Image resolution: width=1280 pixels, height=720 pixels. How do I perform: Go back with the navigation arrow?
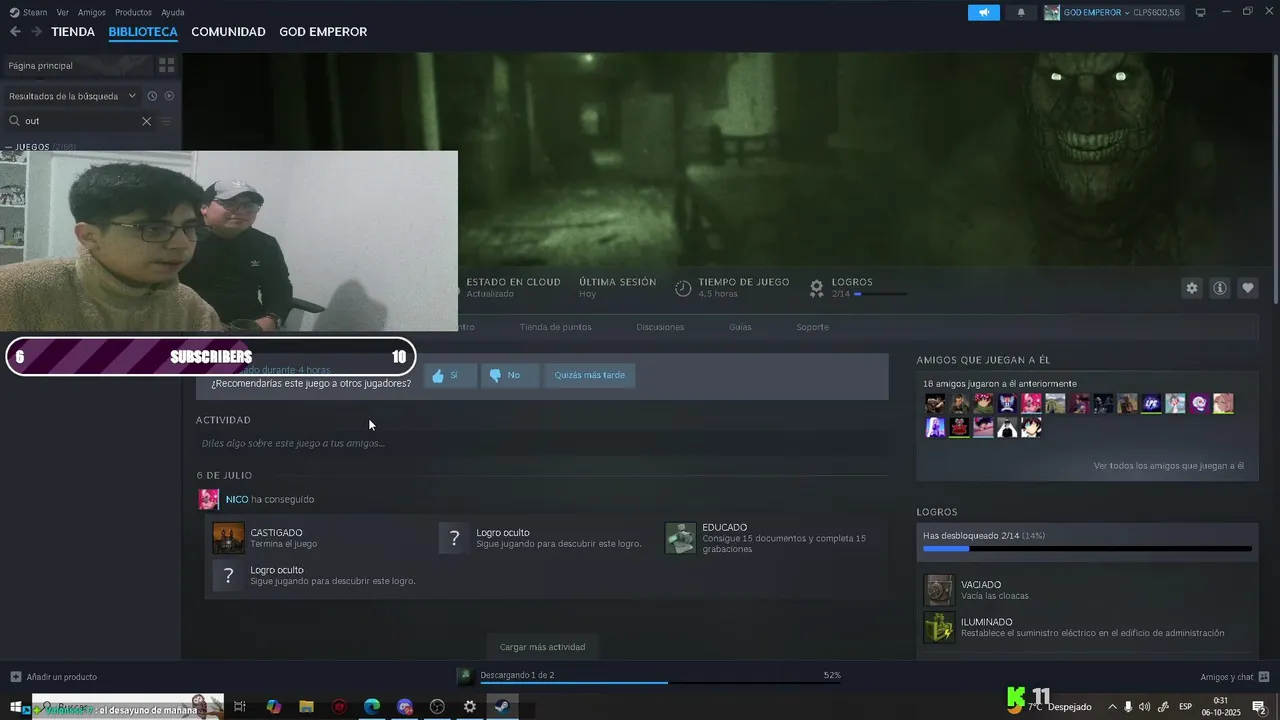click(15, 32)
